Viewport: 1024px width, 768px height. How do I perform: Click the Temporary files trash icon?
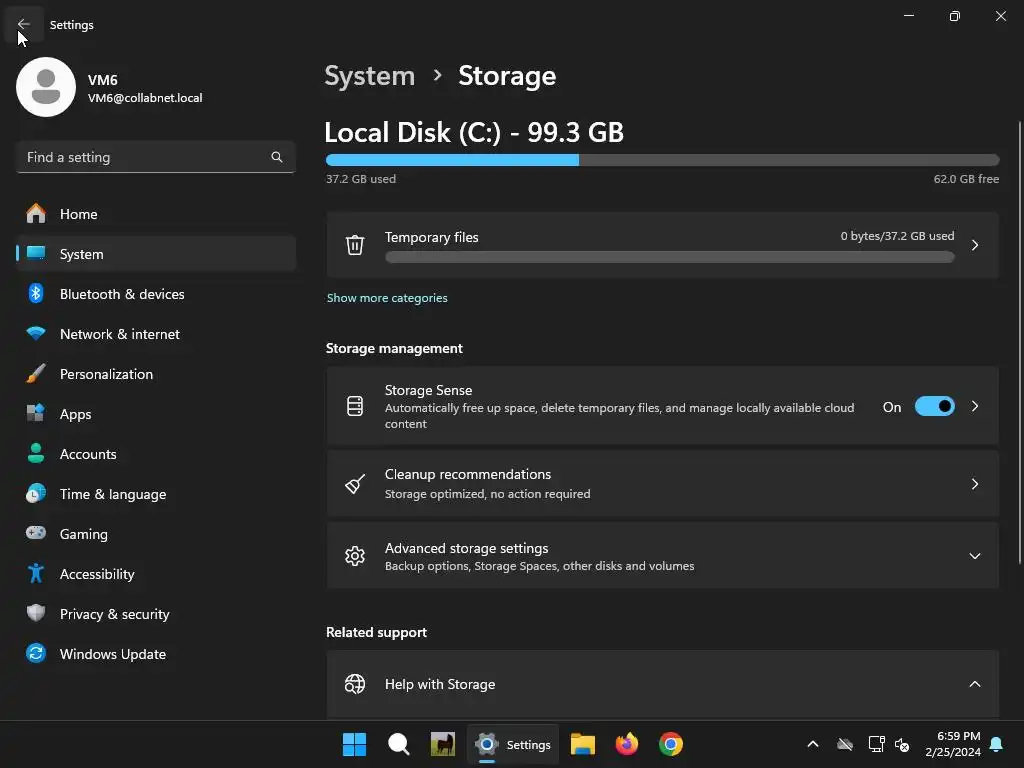(x=355, y=245)
